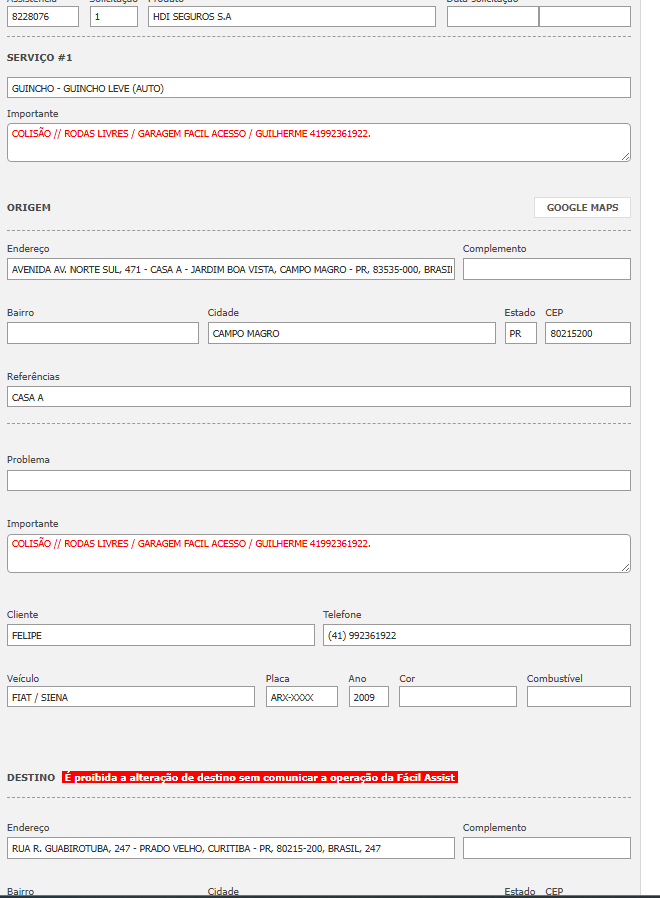Click the empty Bairro field in Origem
The image size is (660, 898).
click(x=103, y=333)
